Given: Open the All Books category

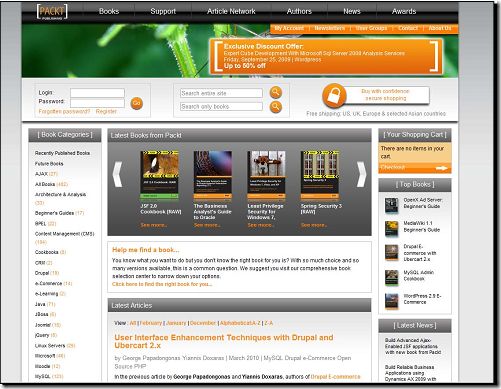Looking at the screenshot, I should [x=51, y=184].
